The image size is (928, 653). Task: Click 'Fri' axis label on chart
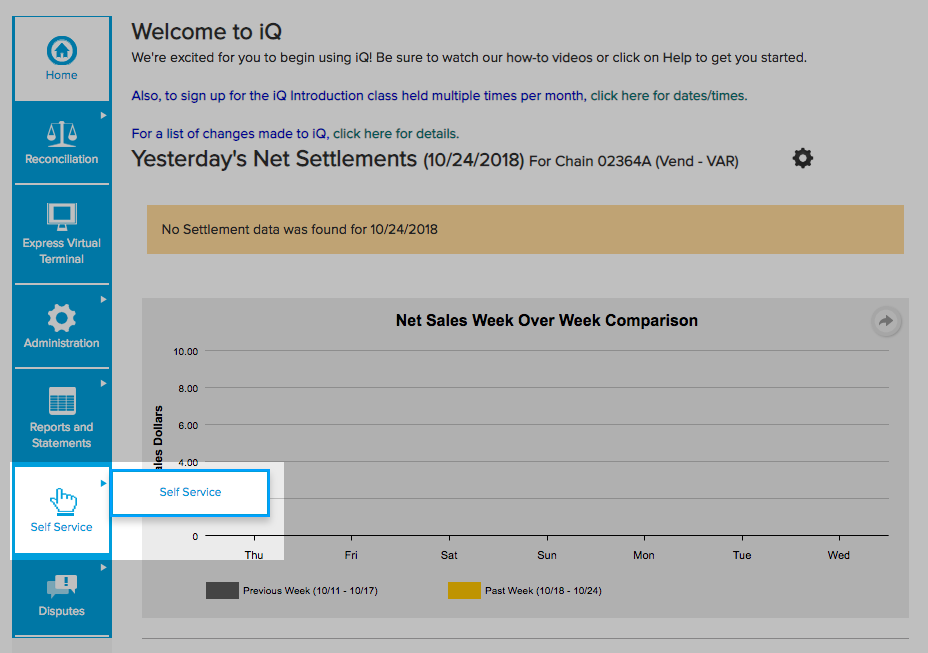pos(351,555)
